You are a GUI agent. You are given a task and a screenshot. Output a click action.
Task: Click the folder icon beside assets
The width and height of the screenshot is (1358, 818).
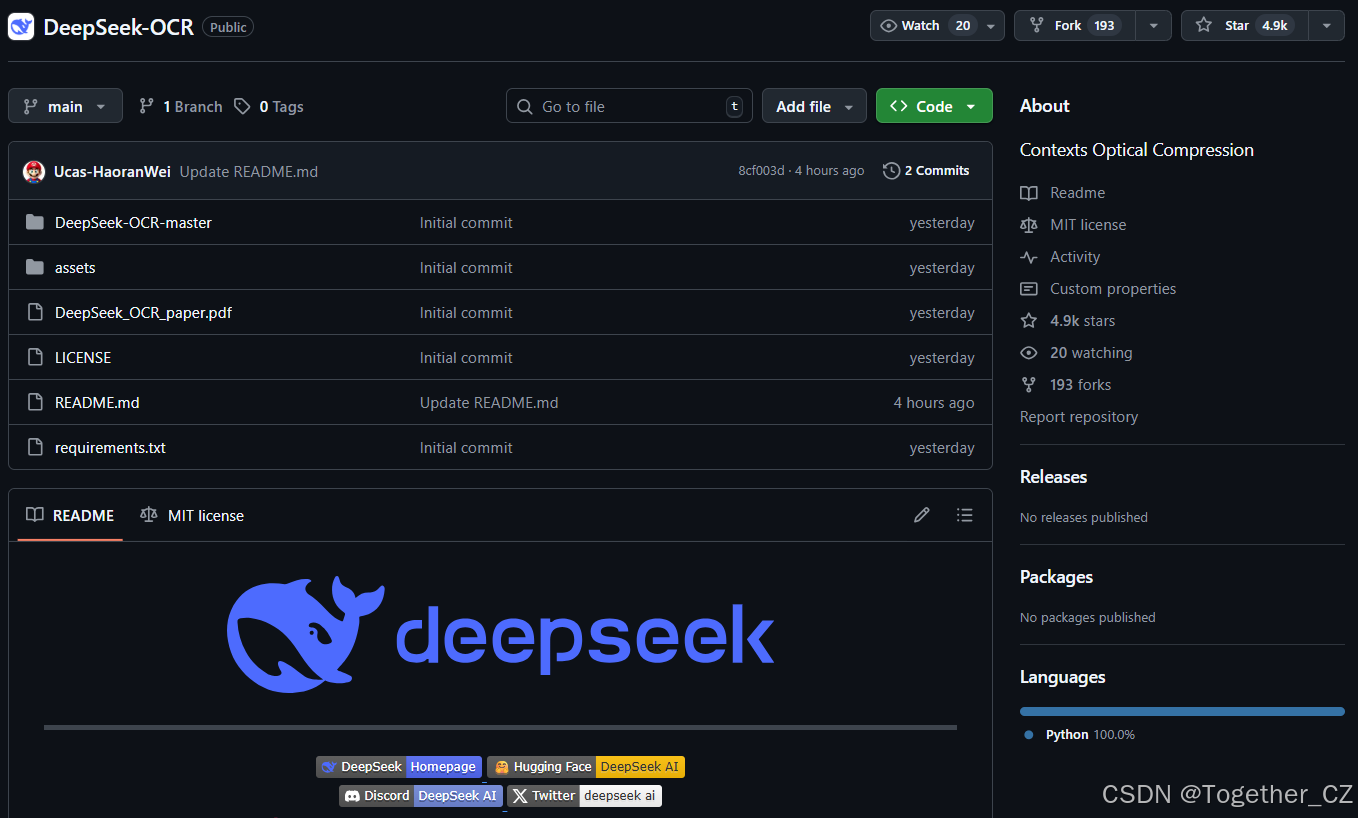coord(35,267)
